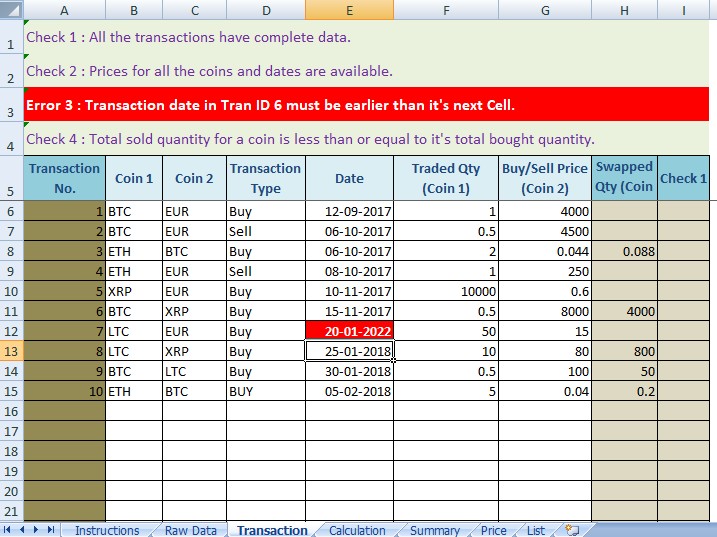Select the Transaction sheet tab
Viewport: 717px width, 537px height.
click(272, 530)
